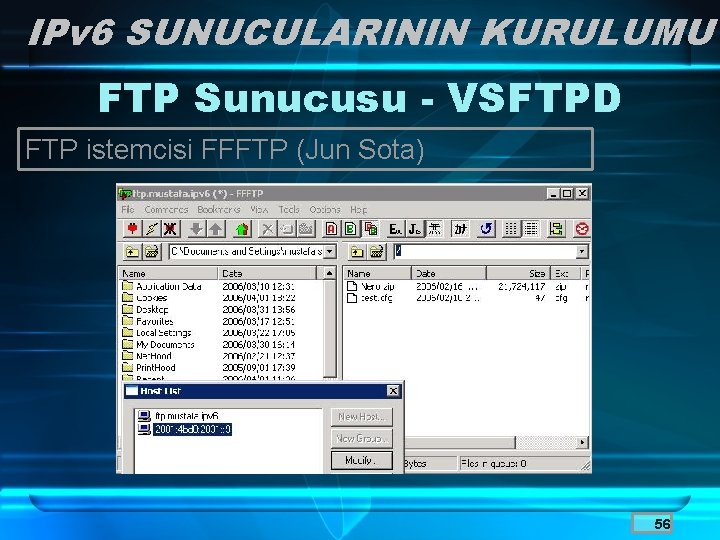Image resolution: width=720 pixels, height=540 pixels.
Task: Click the green house toolbar icon
Action: point(242,229)
